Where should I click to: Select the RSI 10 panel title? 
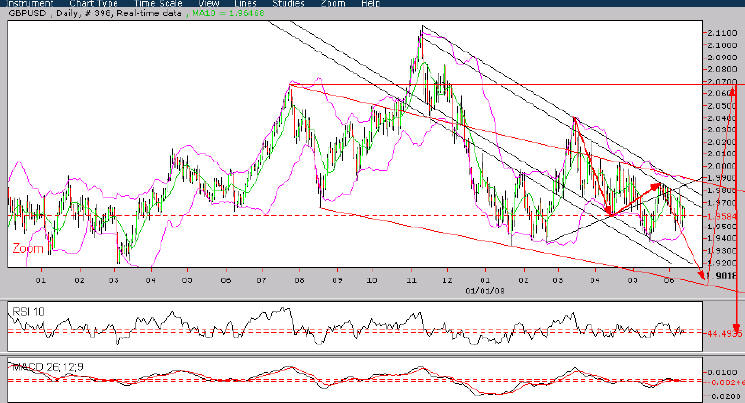tap(28, 311)
